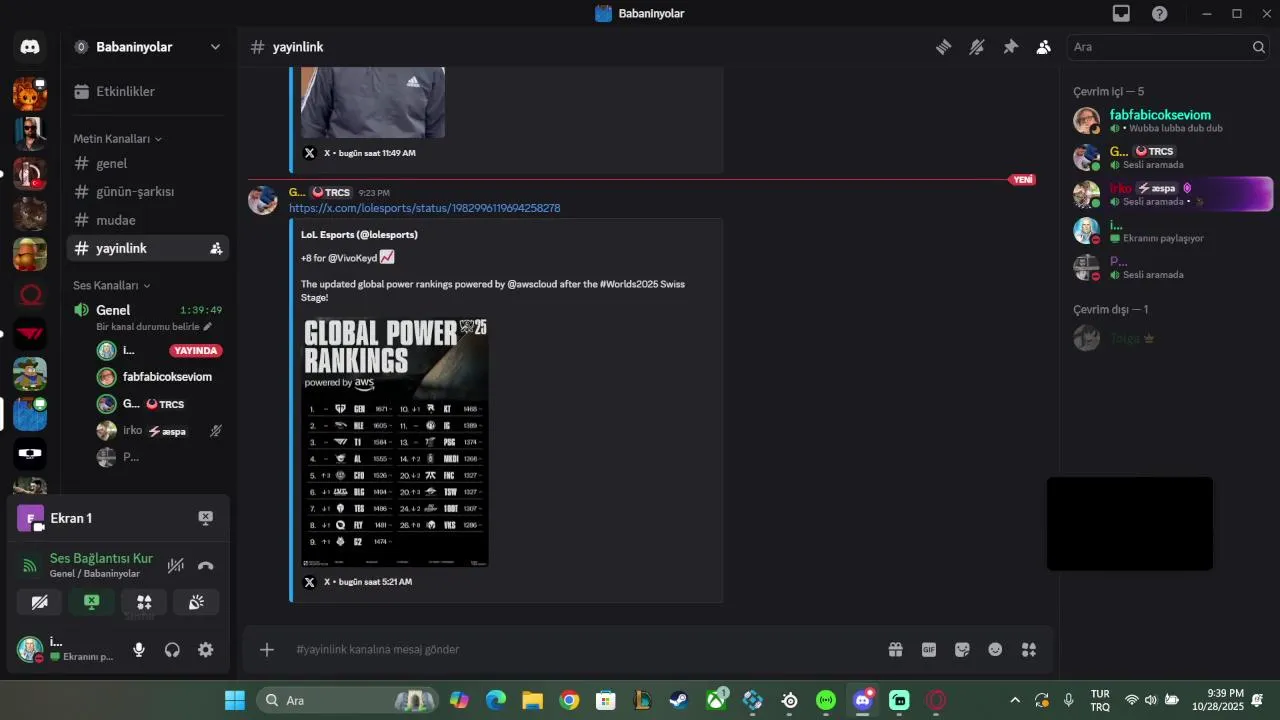Open File Explorer from taskbar
Image resolution: width=1280 pixels, height=720 pixels.
coord(532,700)
